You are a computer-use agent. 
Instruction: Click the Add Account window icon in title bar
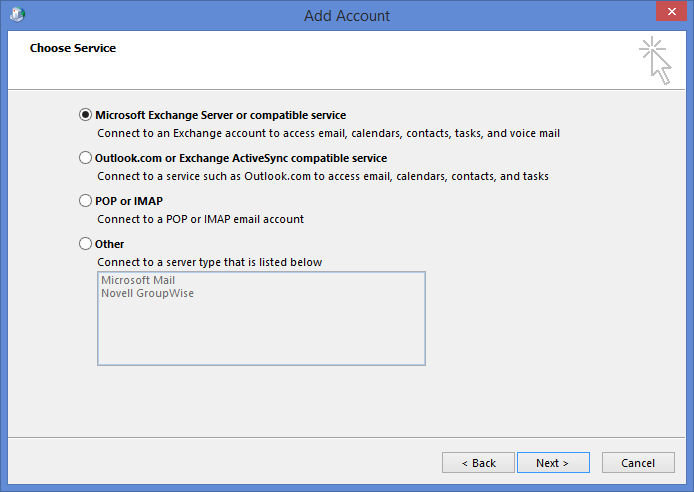(x=18, y=15)
